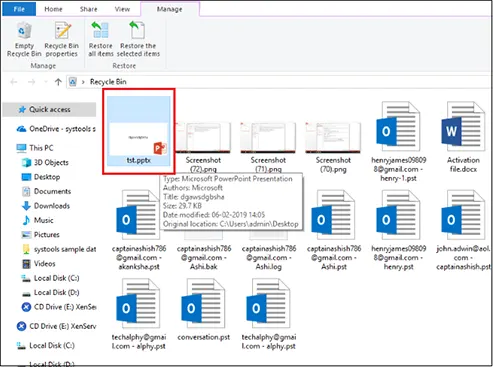
Task: Restore the selected items
Action: pos(138,39)
